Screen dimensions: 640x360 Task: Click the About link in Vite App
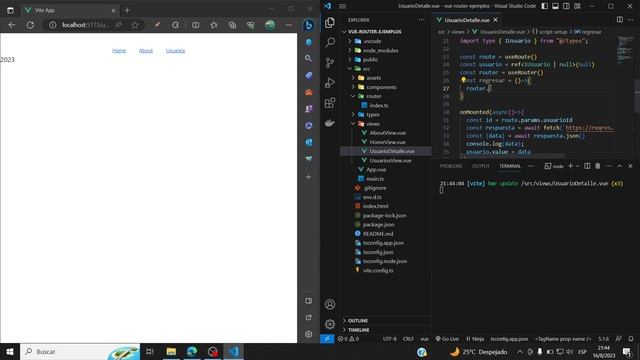coord(146,51)
